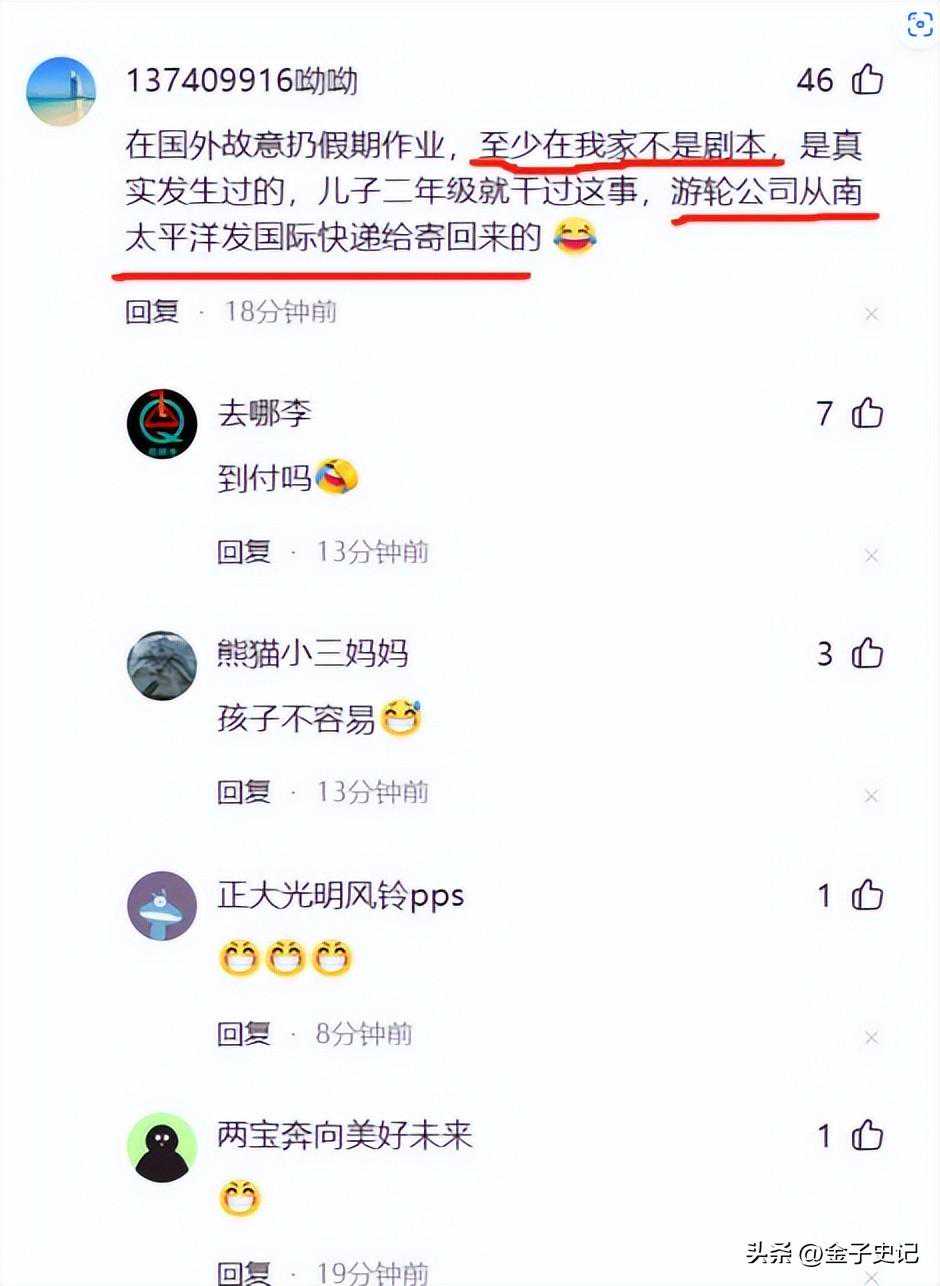
Task: Reply to the main comment posted 18分钟前
Action: (x=152, y=311)
